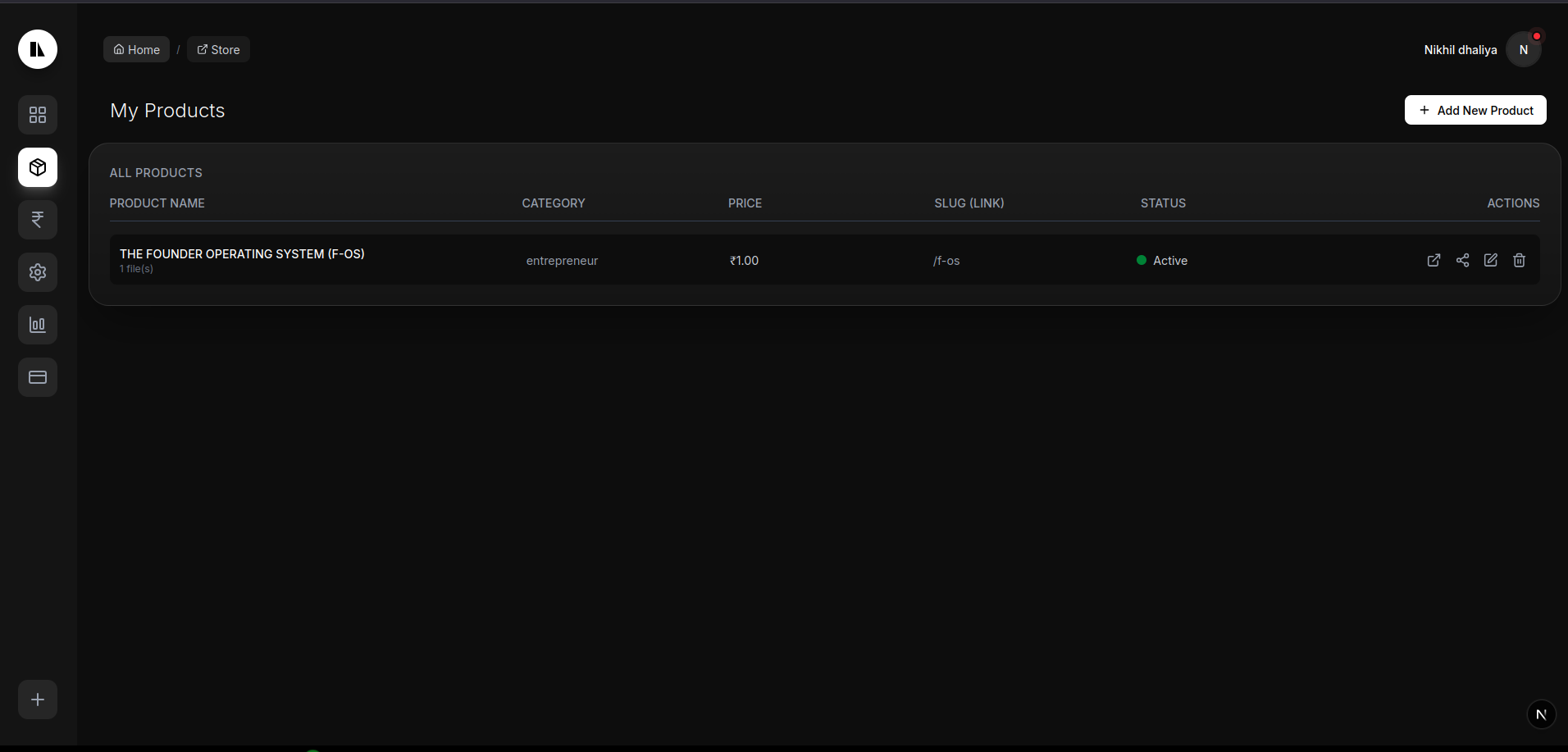Click the Home breadcrumb item

pos(136,49)
